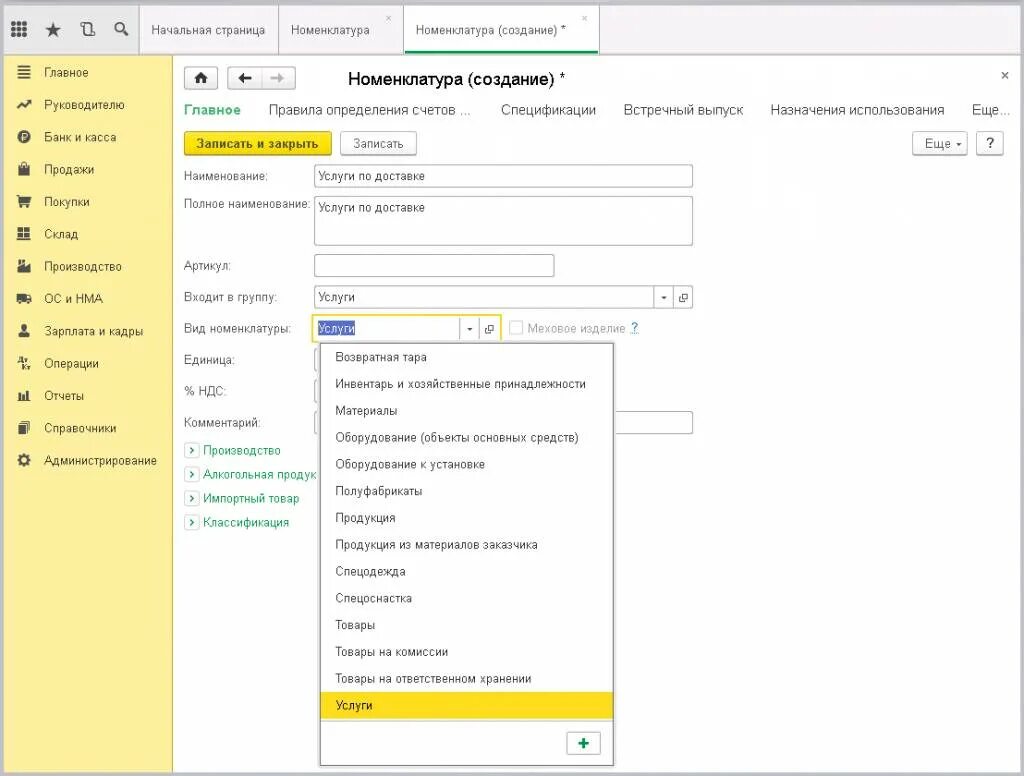Navigate back with left arrow

[245, 78]
